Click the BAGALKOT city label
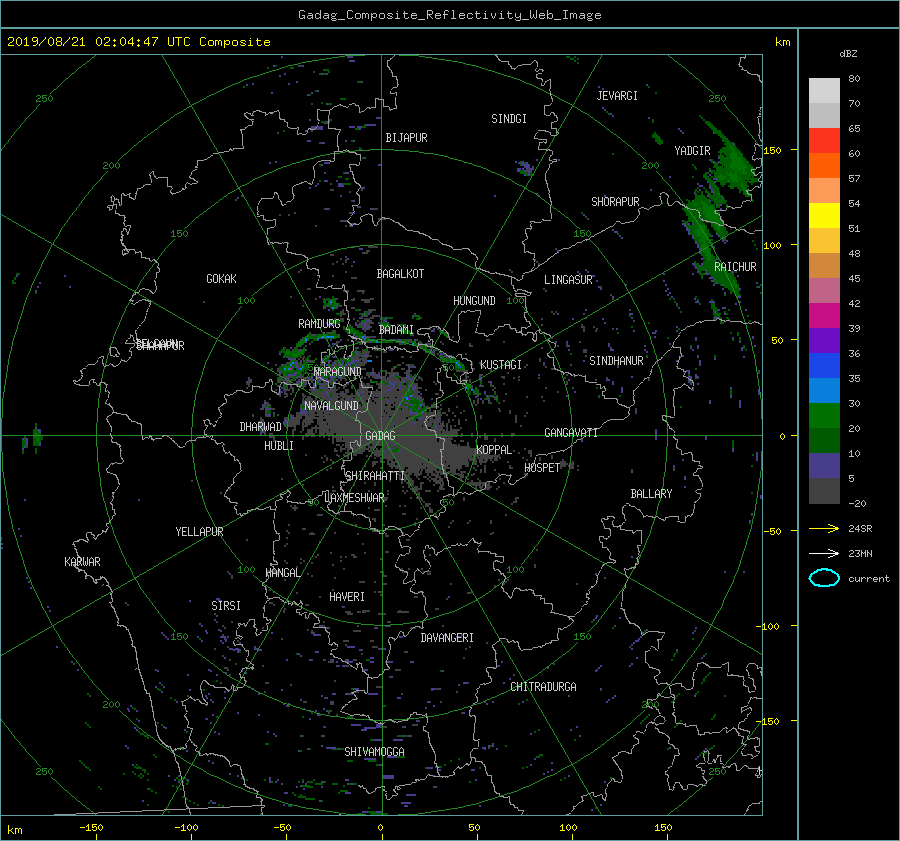This screenshot has height=841, width=900. (x=400, y=274)
